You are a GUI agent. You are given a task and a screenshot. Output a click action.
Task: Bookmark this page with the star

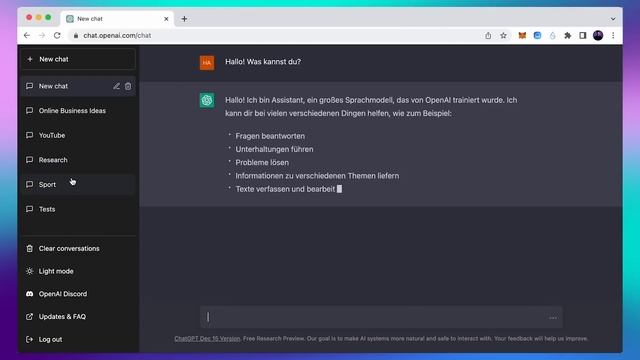(503, 36)
